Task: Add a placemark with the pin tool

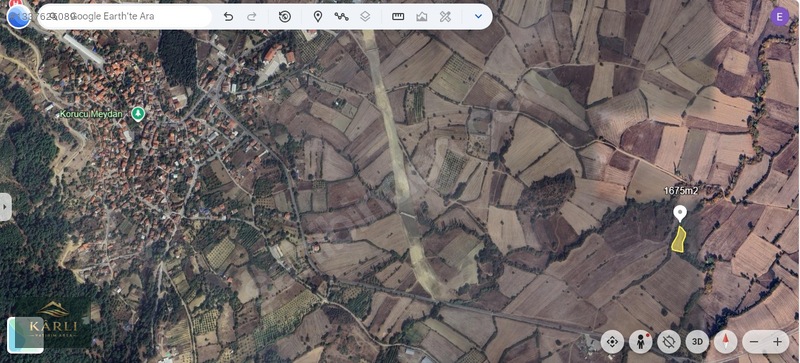Action: tap(317, 16)
